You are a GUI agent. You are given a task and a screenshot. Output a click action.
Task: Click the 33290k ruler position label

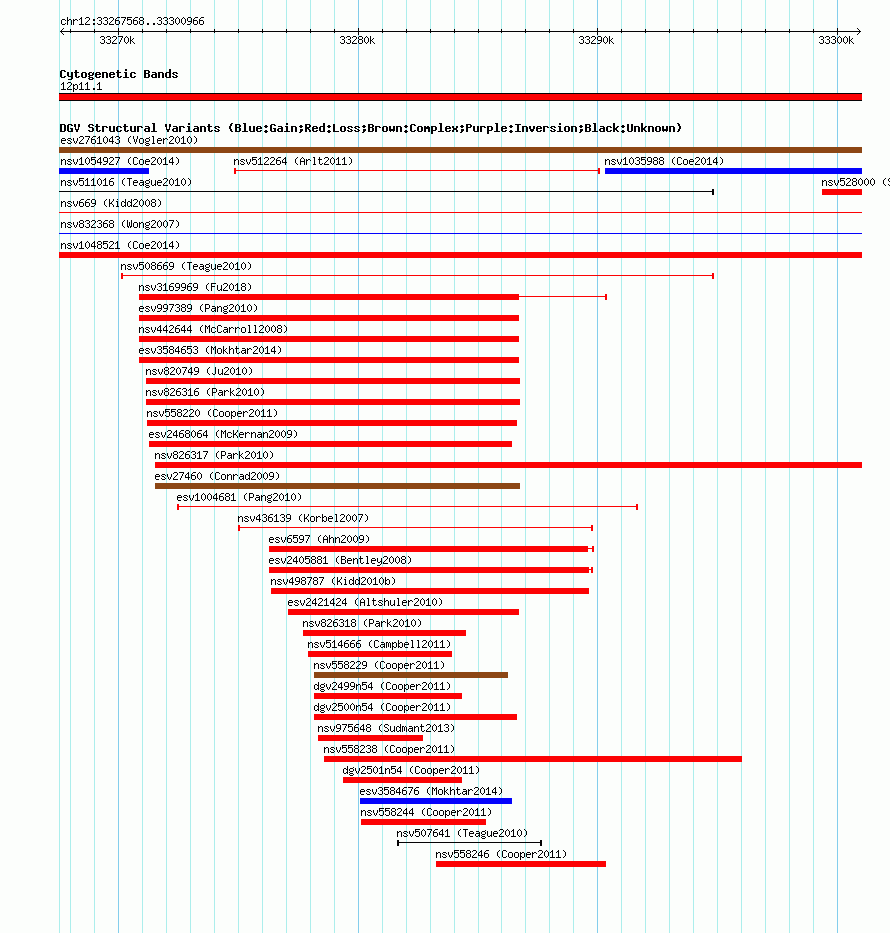point(596,40)
